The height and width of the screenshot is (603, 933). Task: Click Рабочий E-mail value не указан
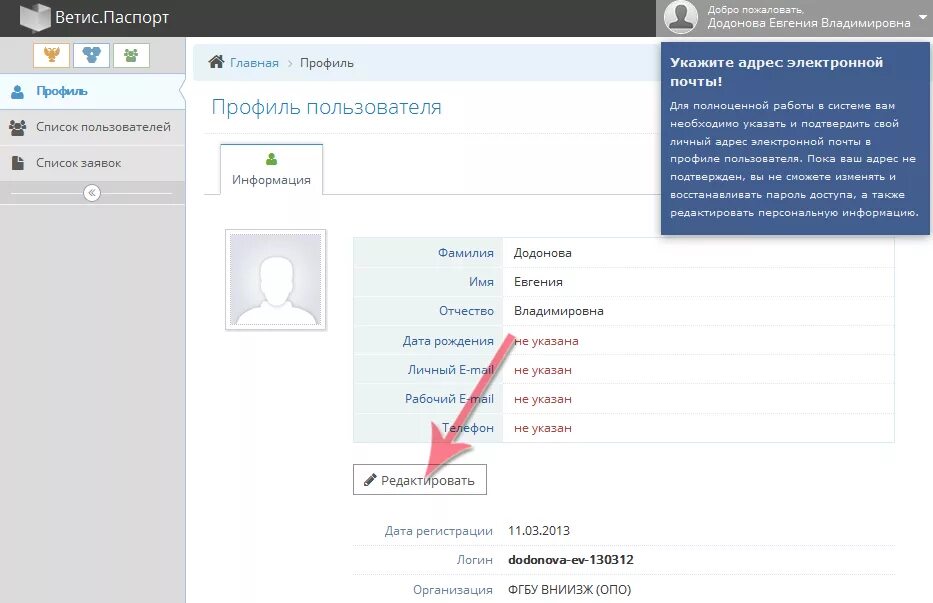543,399
